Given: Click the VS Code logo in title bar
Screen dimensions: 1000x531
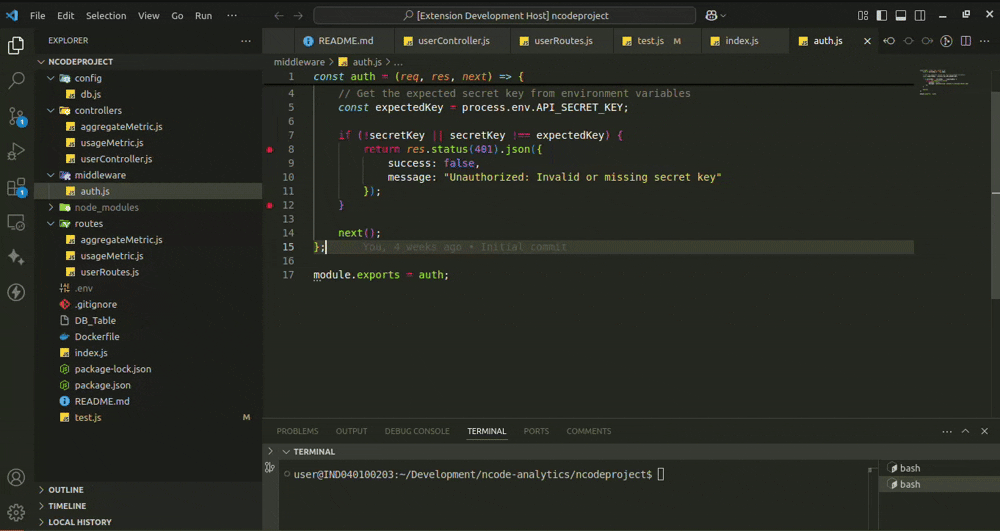Looking at the screenshot, I should (12, 15).
